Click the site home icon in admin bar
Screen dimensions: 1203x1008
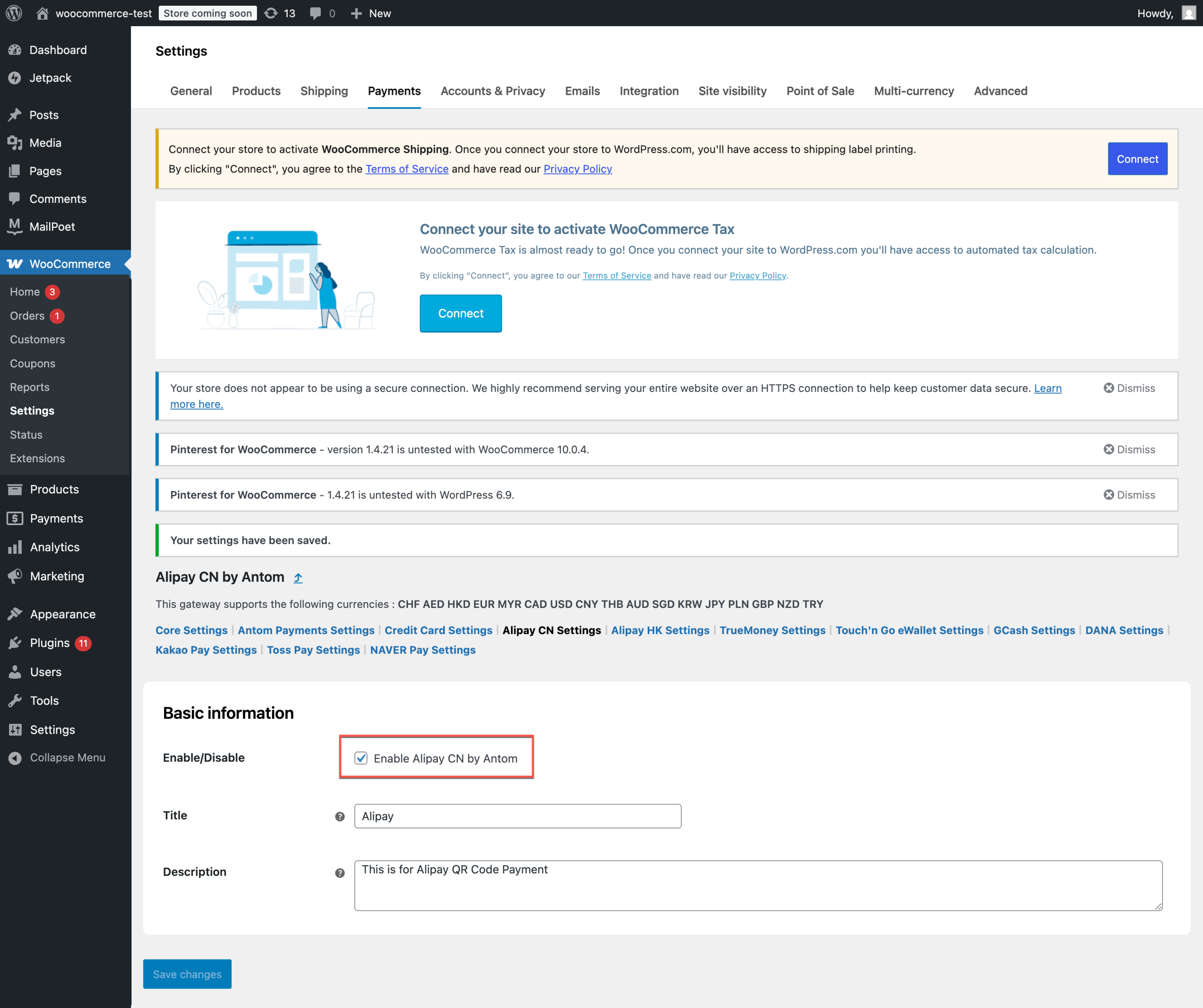42,13
